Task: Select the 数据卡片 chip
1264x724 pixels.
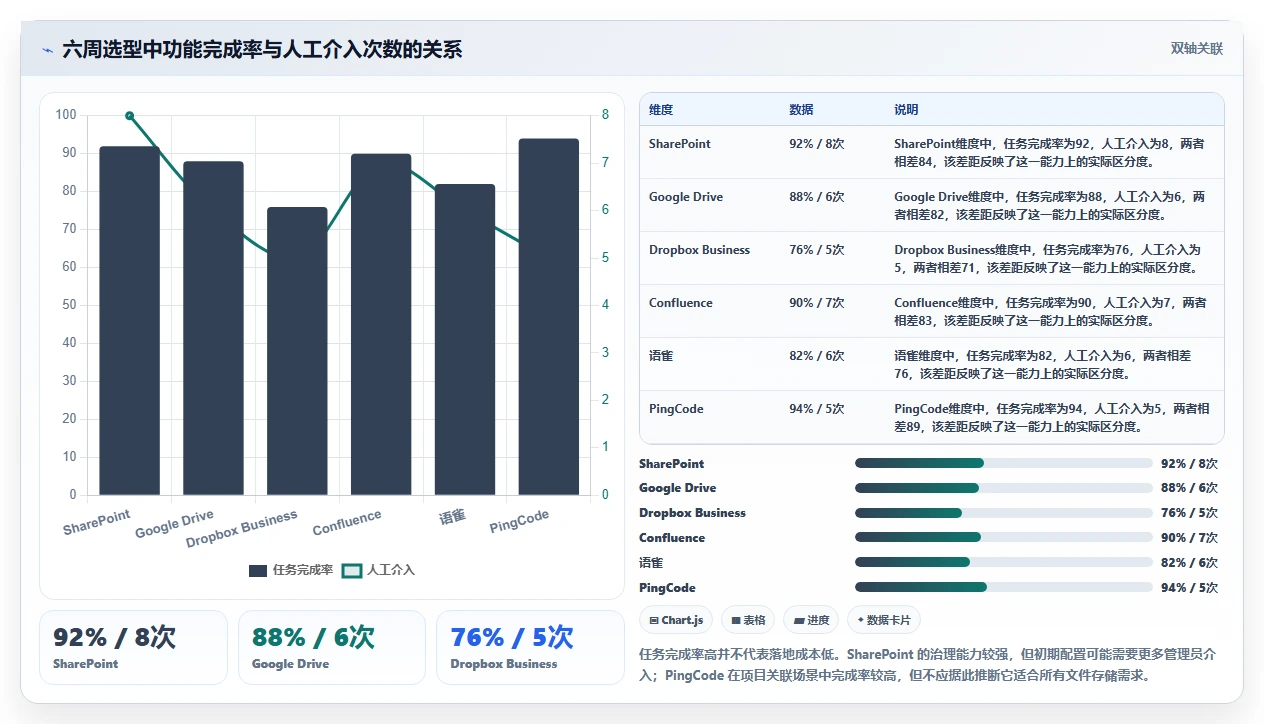Action: tap(884, 620)
